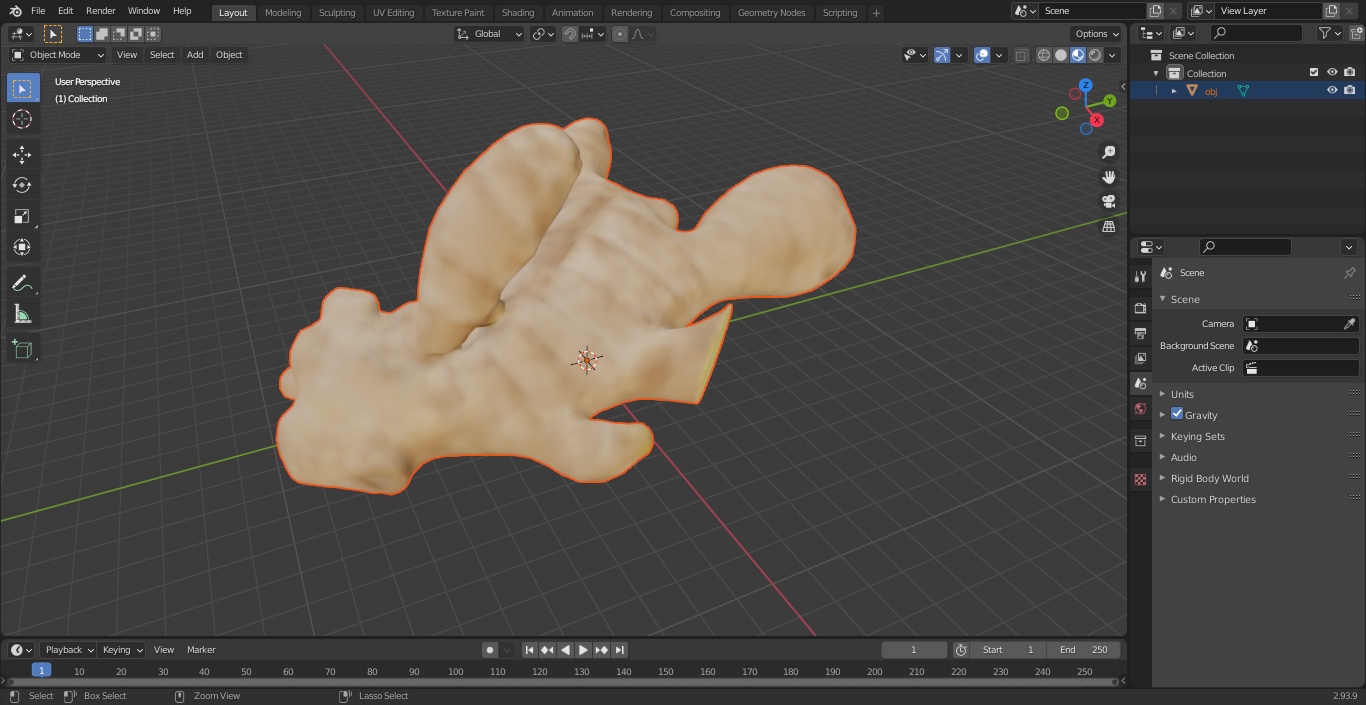Play the animation forward
This screenshot has width=1366, height=705.
point(584,650)
